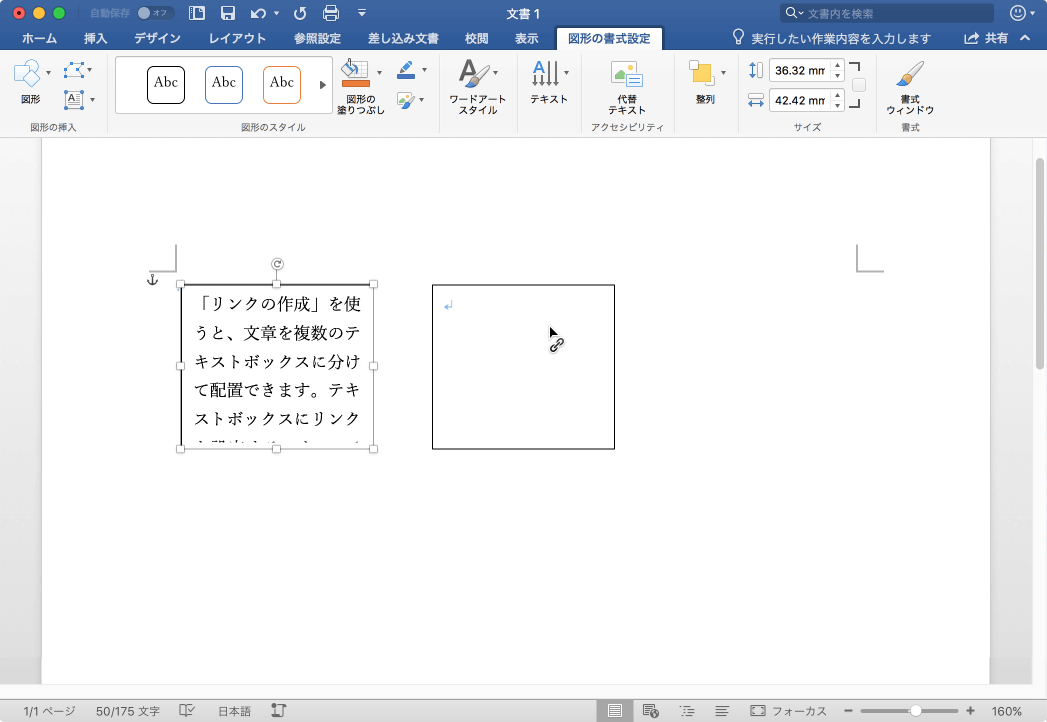Switch to outline view

(x=686, y=711)
